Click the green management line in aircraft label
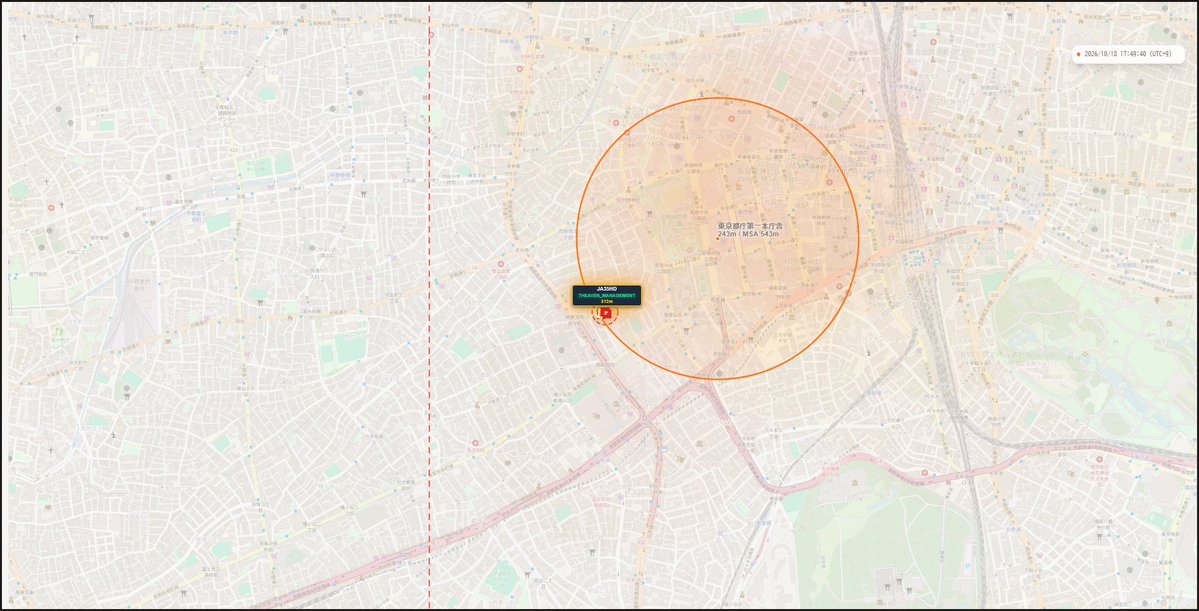The height and width of the screenshot is (611, 1199). tap(606, 295)
